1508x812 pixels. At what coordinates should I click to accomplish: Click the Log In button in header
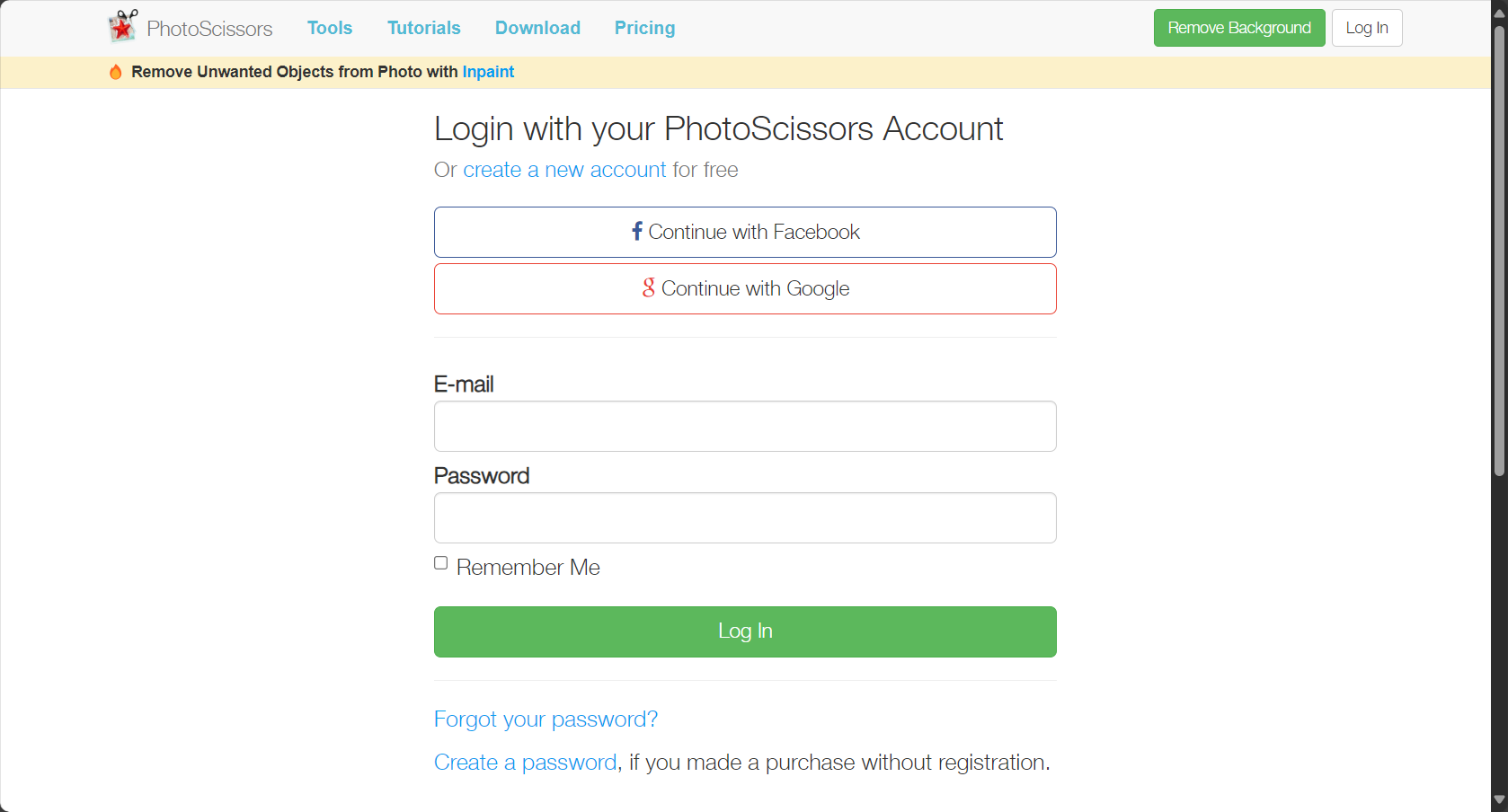(1367, 28)
